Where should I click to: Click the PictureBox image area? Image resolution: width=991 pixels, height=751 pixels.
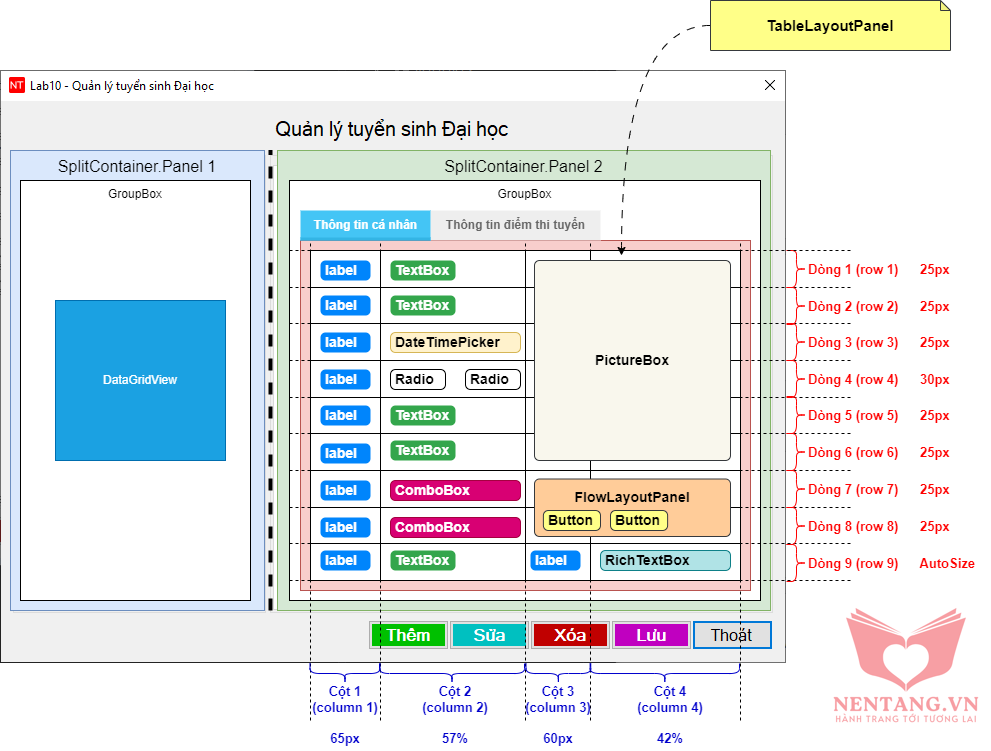[631, 360]
